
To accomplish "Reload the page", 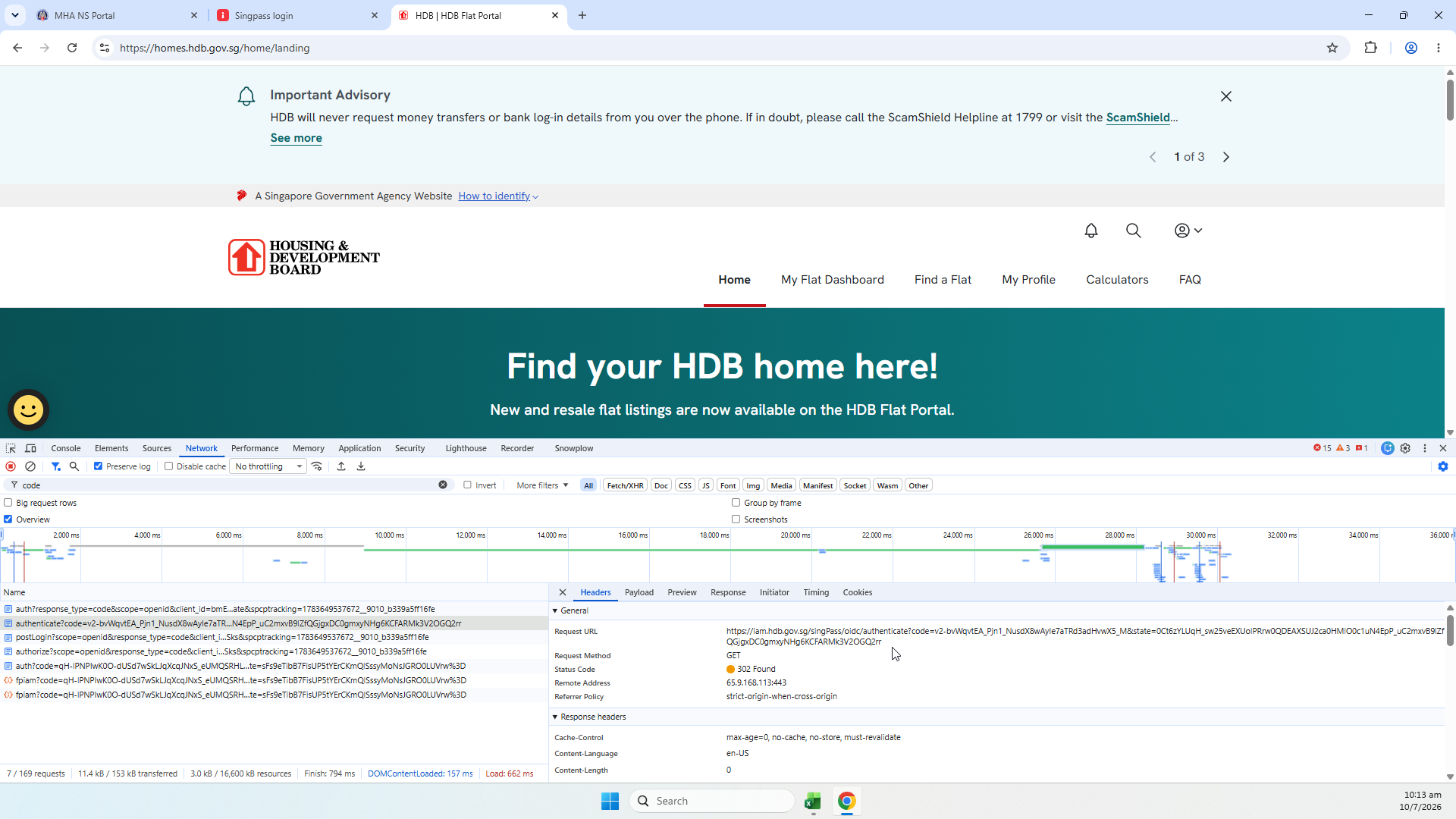I will 72,48.
